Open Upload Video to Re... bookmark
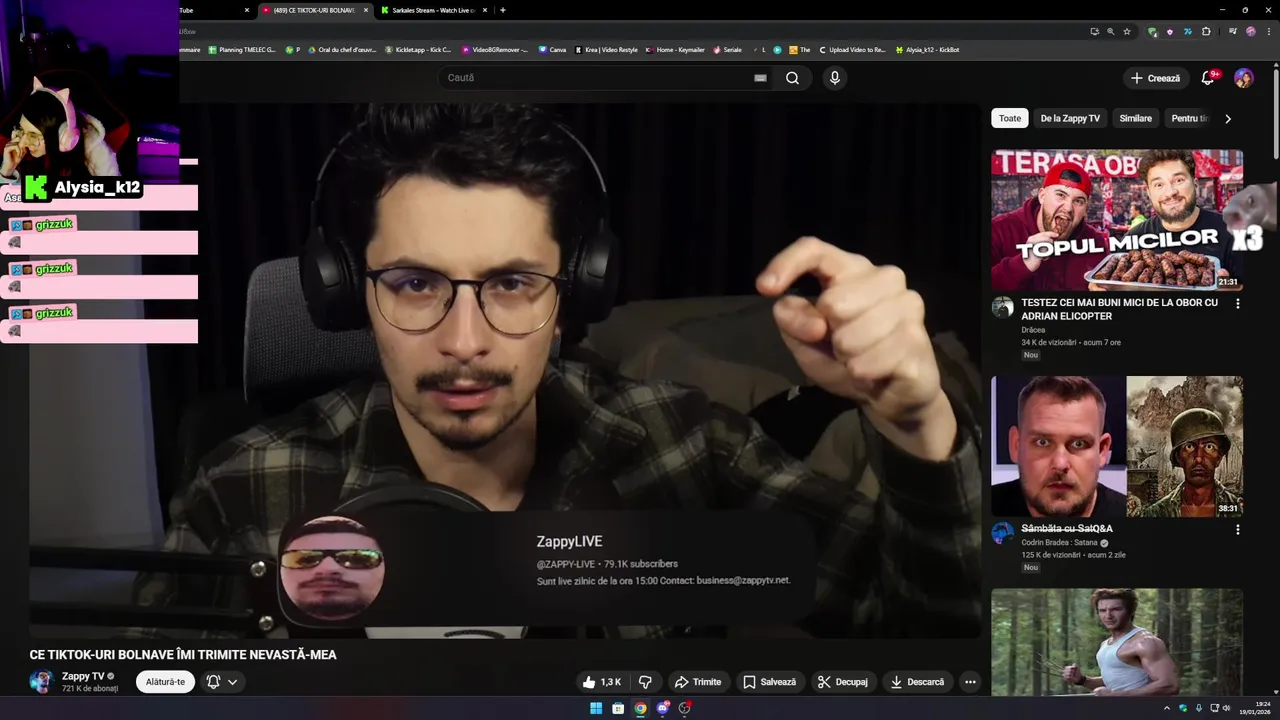Viewport: 1280px width, 720px height. 852,50
